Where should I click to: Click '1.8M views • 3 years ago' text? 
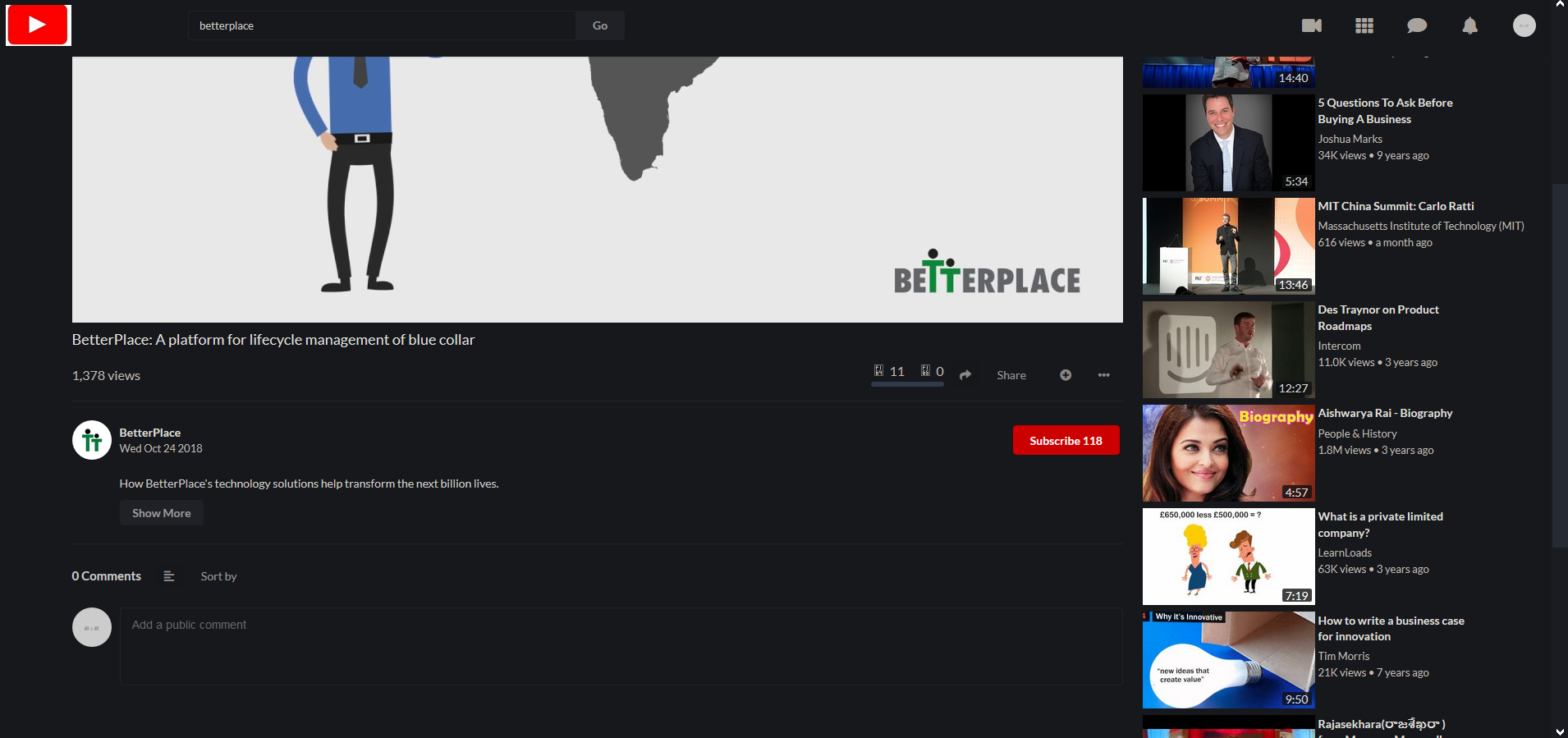pos(1376,450)
